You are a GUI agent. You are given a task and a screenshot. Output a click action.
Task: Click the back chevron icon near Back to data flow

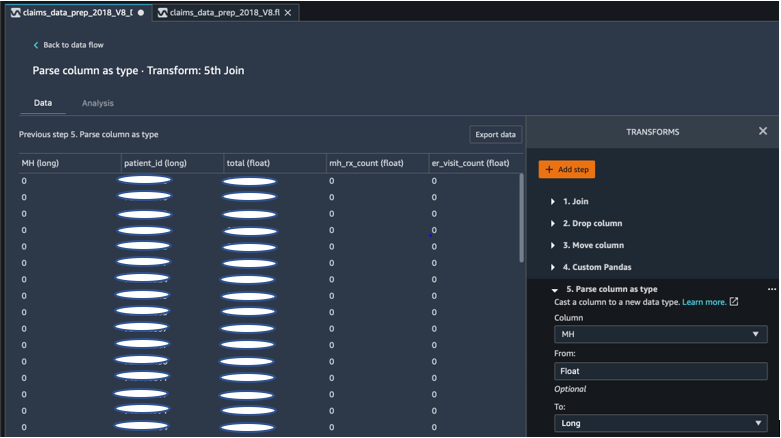point(36,45)
